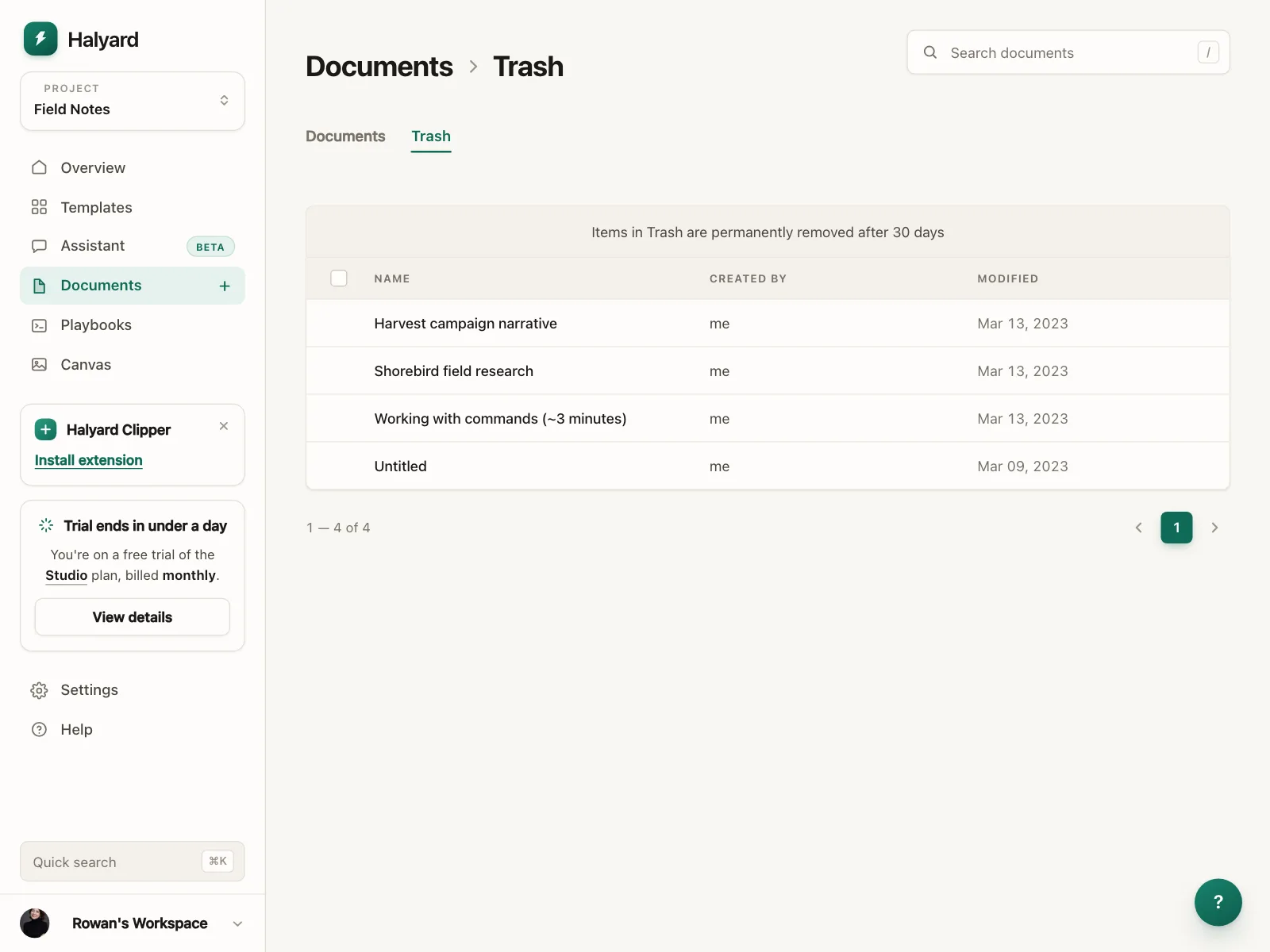
Task: Click the Documents breadcrumb heading
Action: [379, 67]
